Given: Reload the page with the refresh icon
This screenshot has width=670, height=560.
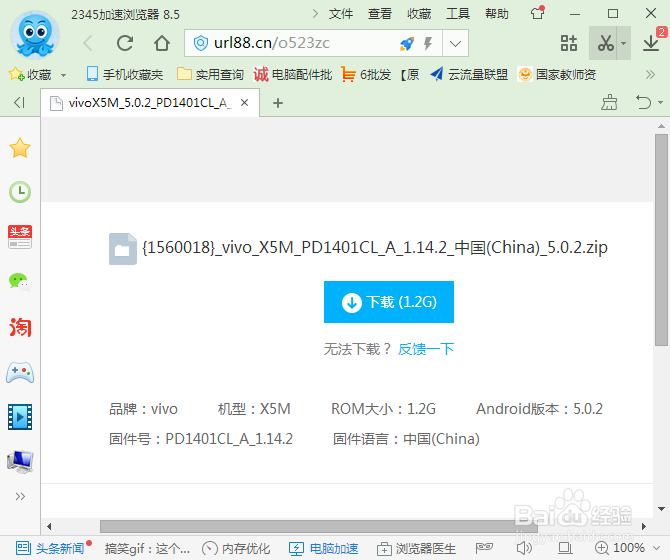Looking at the screenshot, I should click(125, 43).
